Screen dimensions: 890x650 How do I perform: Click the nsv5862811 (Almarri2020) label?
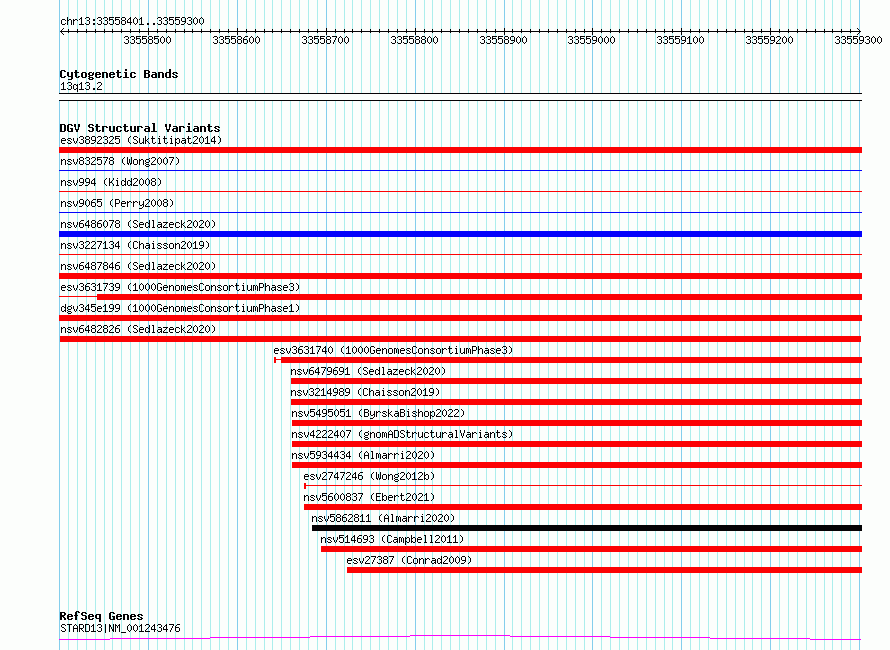(383, 518)
